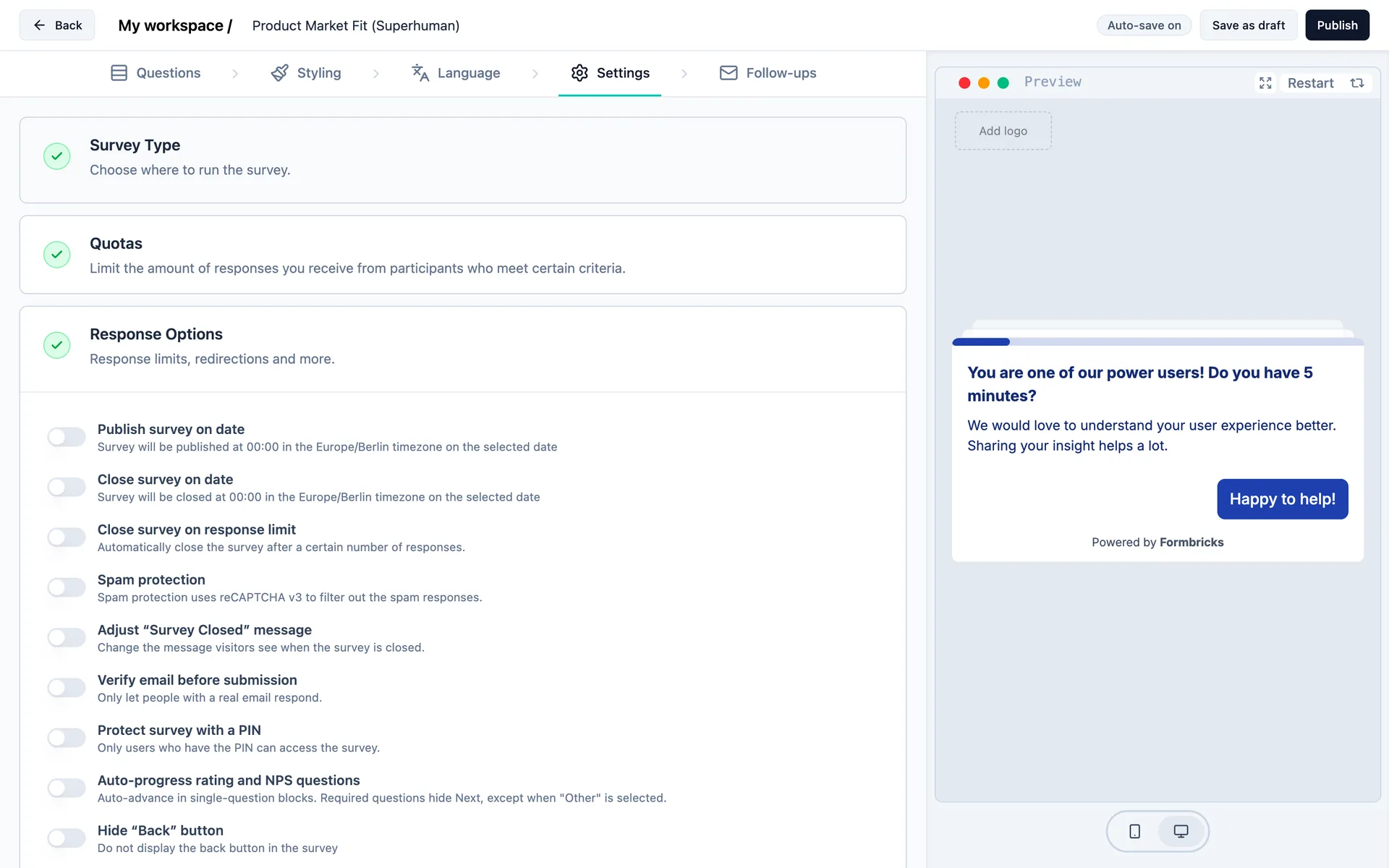The width and height of the screenshot is (1389, 868).
Task: Restart the survey preview
Action: point(1324,83)
